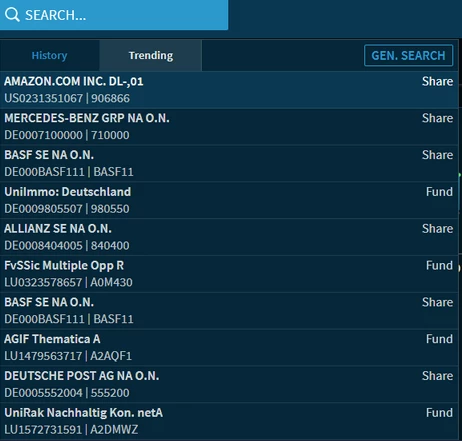The width and height of the screenshot is (462, 441).
Task: Click DE0005552004 | 555200 identifier
Action: tap(67, 393)
